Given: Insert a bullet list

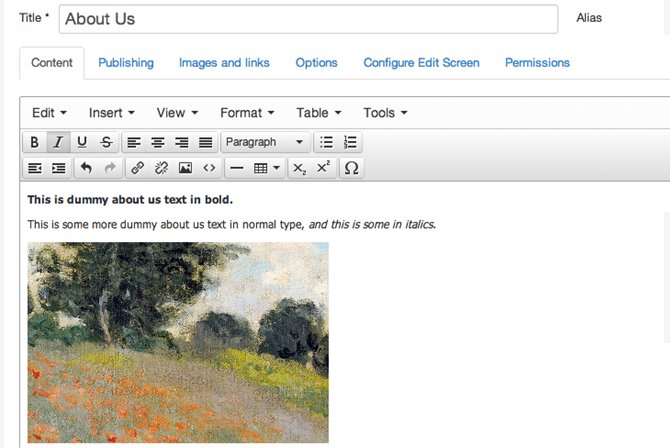Looking at the screenshot, I should tap(326, 142).
